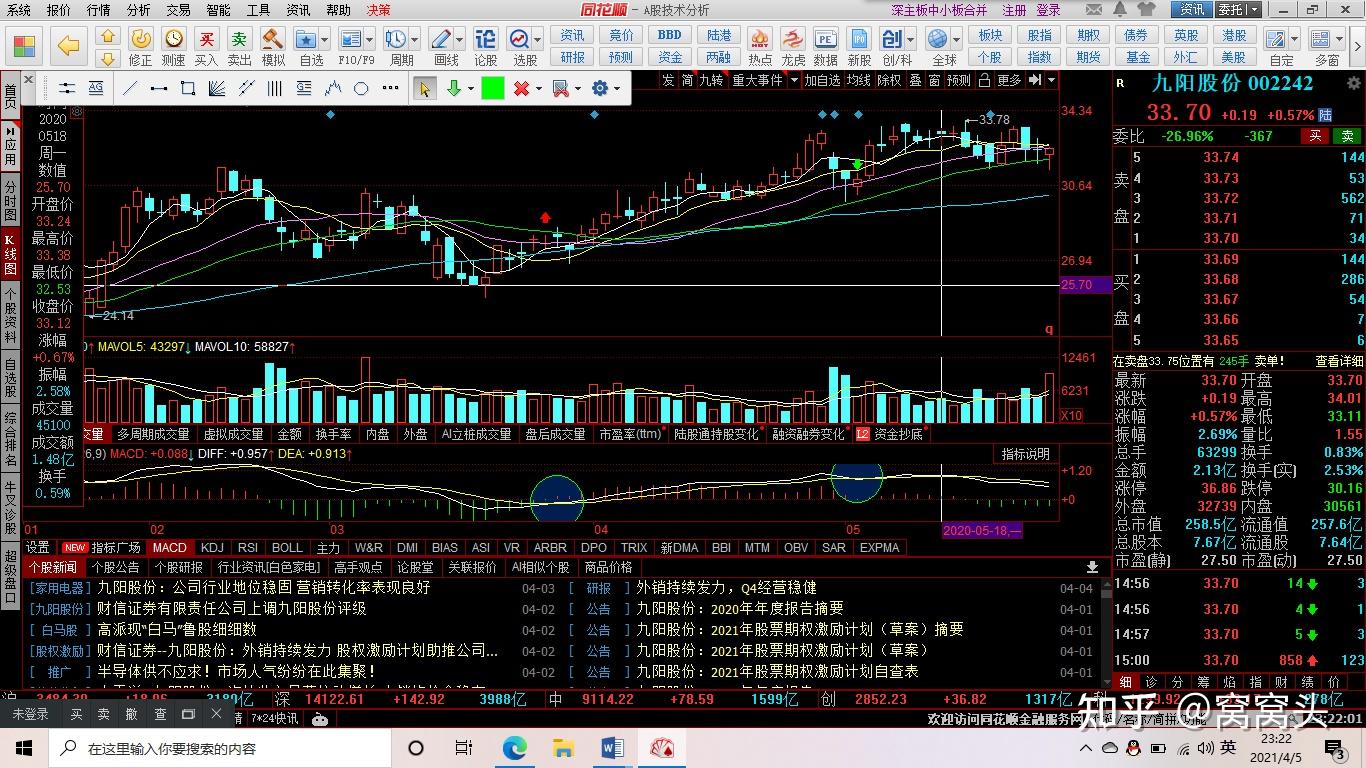Select the circle drawing tool

(x=361, y=88)
